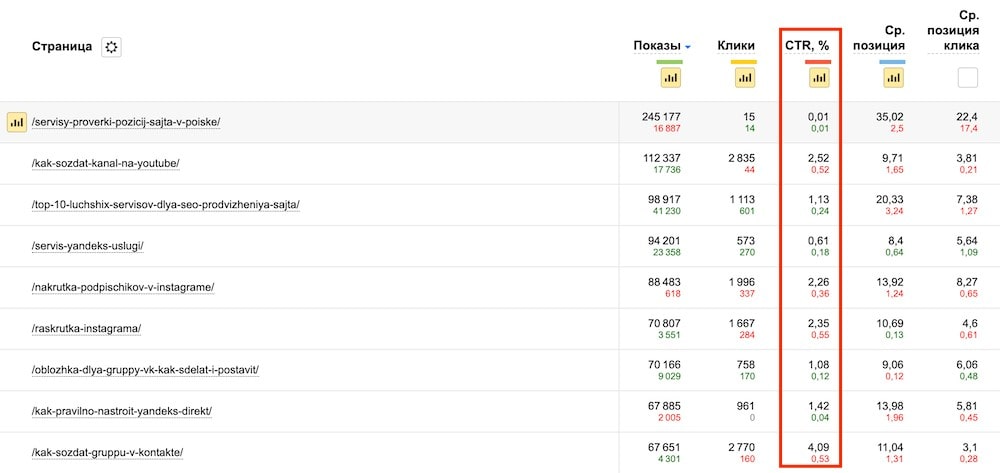Open /top-10-luchshix-servisov-dlya-seo-prodvizheniya-sajta/ link
Screen dimensions: 1000x473
[x=166, y=205]
